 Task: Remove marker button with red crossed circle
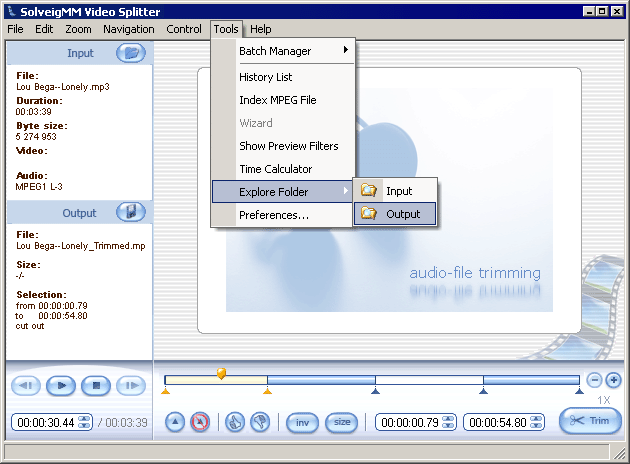coord(200,422)
